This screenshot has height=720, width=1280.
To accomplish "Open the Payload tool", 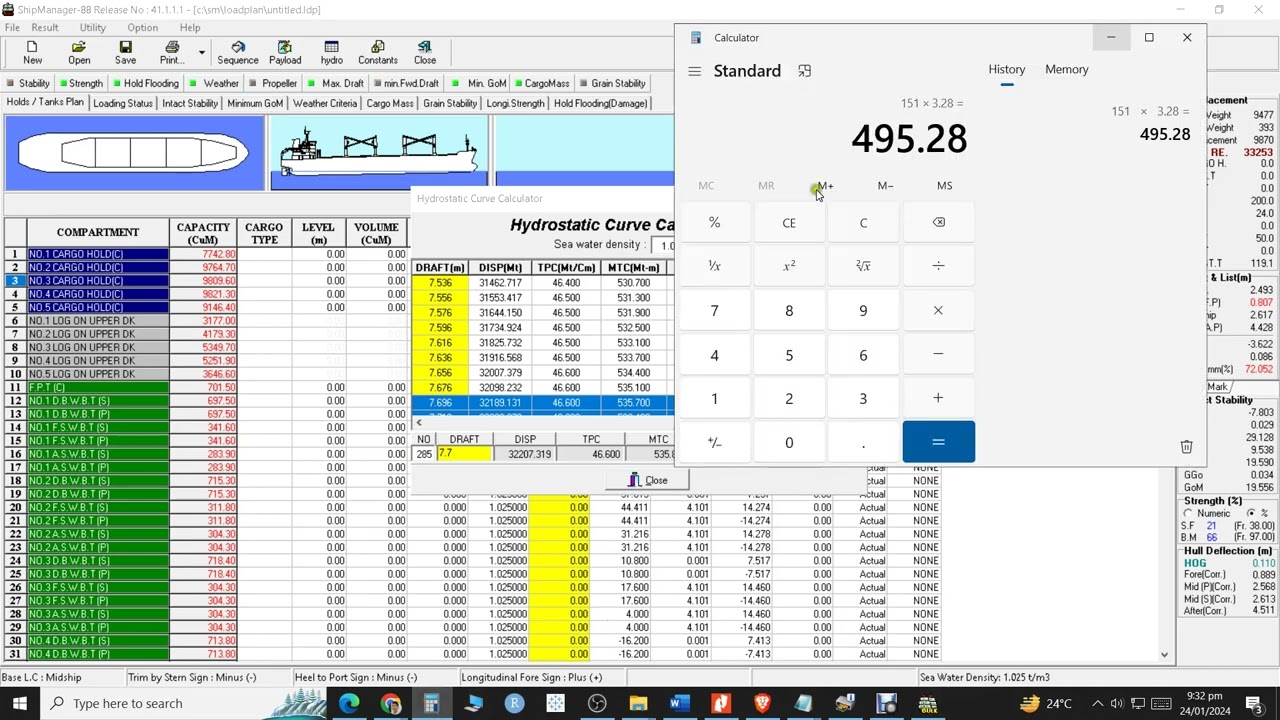I will (x=285, y=53).
